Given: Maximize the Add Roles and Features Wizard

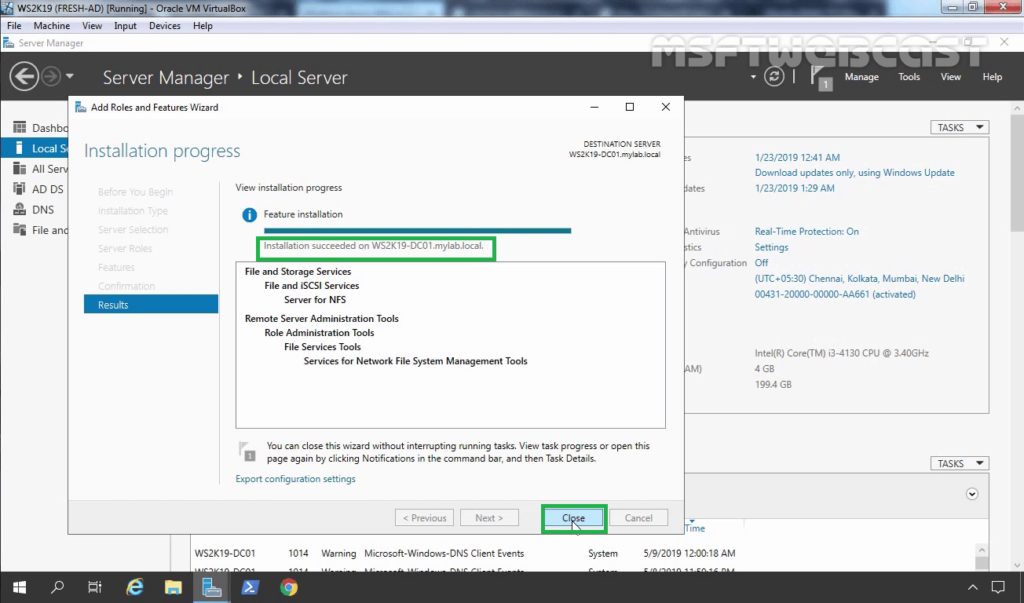Looking at the screenshot, I should (x=630, y=107).
